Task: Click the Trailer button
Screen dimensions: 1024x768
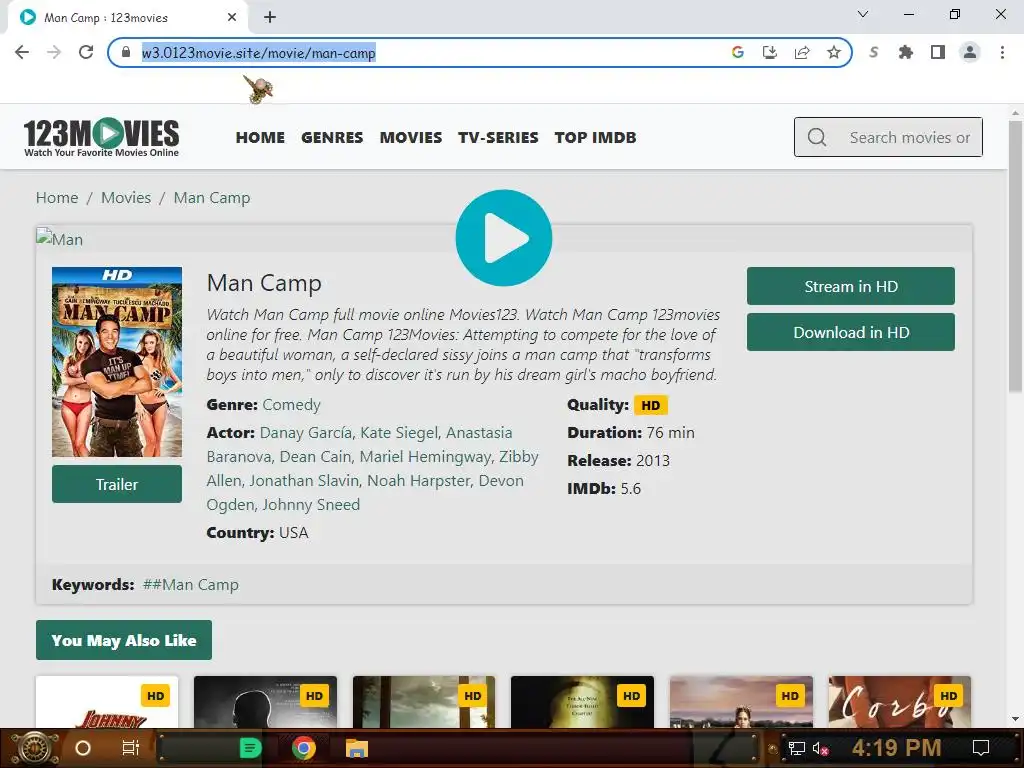Action: [117, 484]
